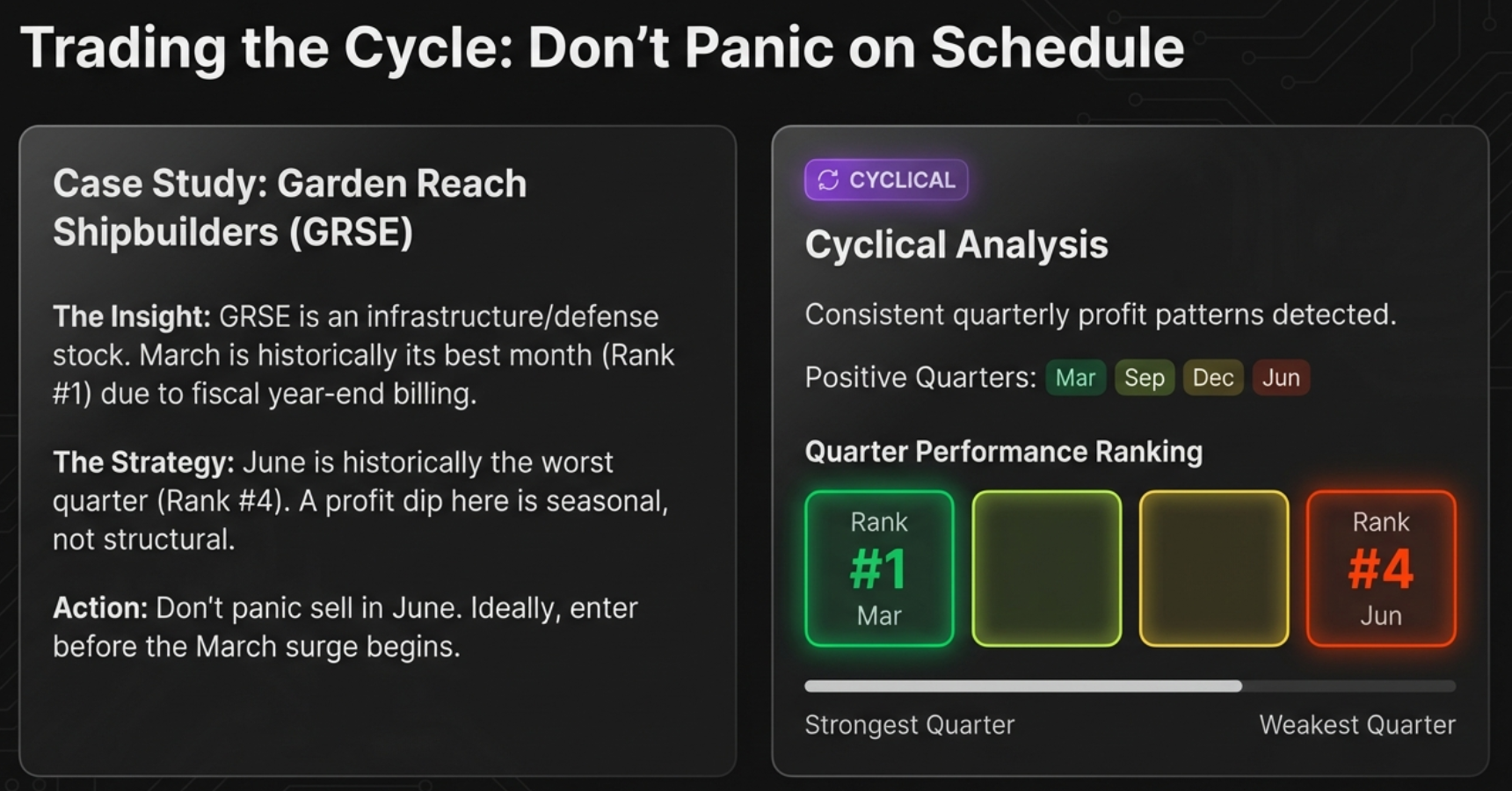Click the empty yellow third rank card

pos(1213,569)
